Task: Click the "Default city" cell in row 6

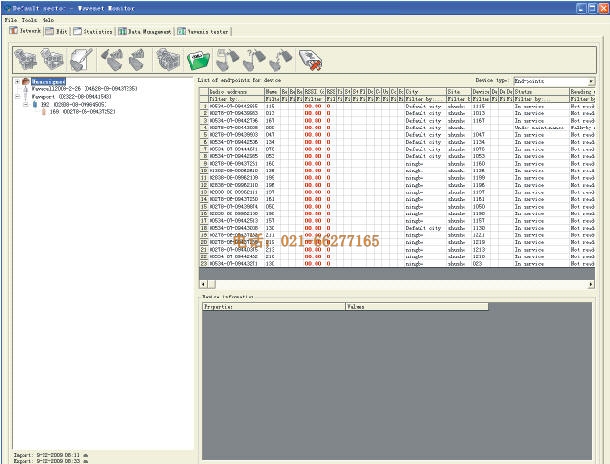Action: pos(423,142)
